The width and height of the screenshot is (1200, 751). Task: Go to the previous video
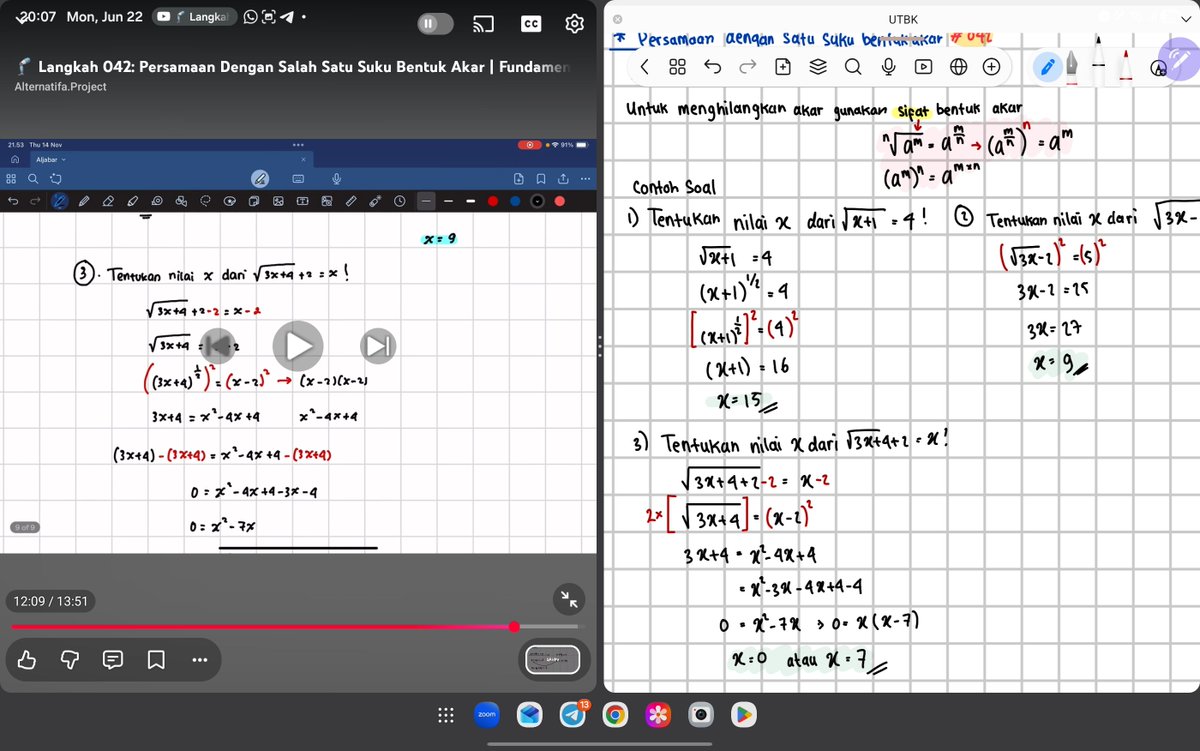point(219,346)
